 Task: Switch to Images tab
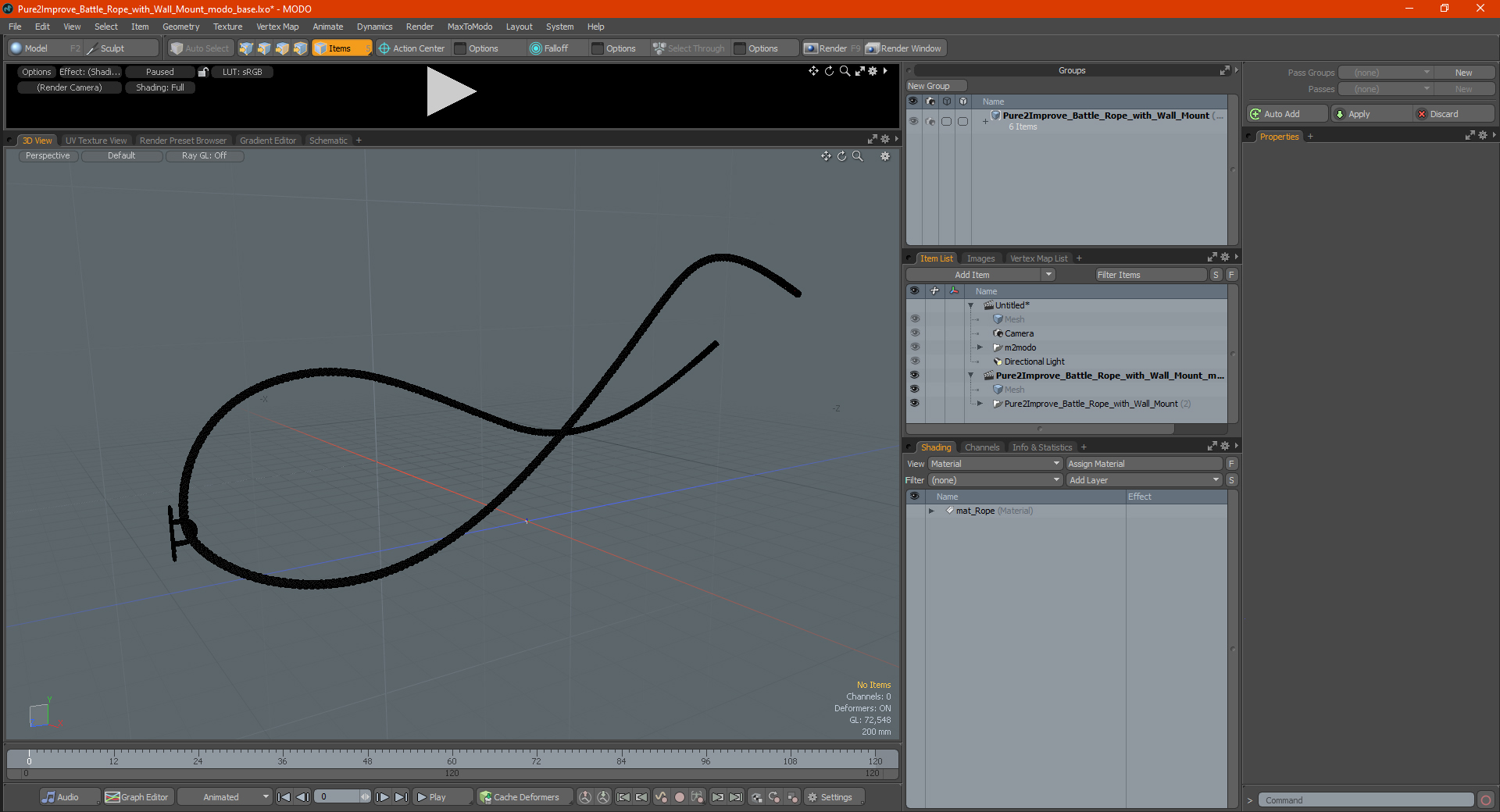point(980,258)
